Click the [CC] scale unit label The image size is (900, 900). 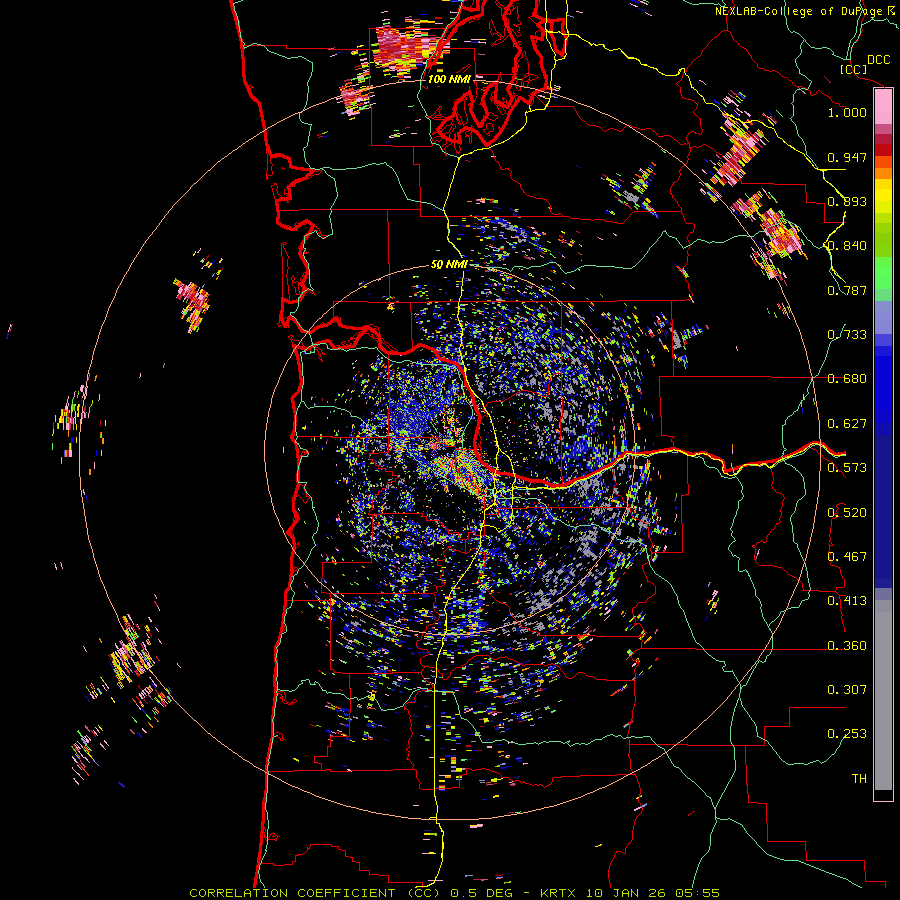pyautogui.click(x=854, y=69)
